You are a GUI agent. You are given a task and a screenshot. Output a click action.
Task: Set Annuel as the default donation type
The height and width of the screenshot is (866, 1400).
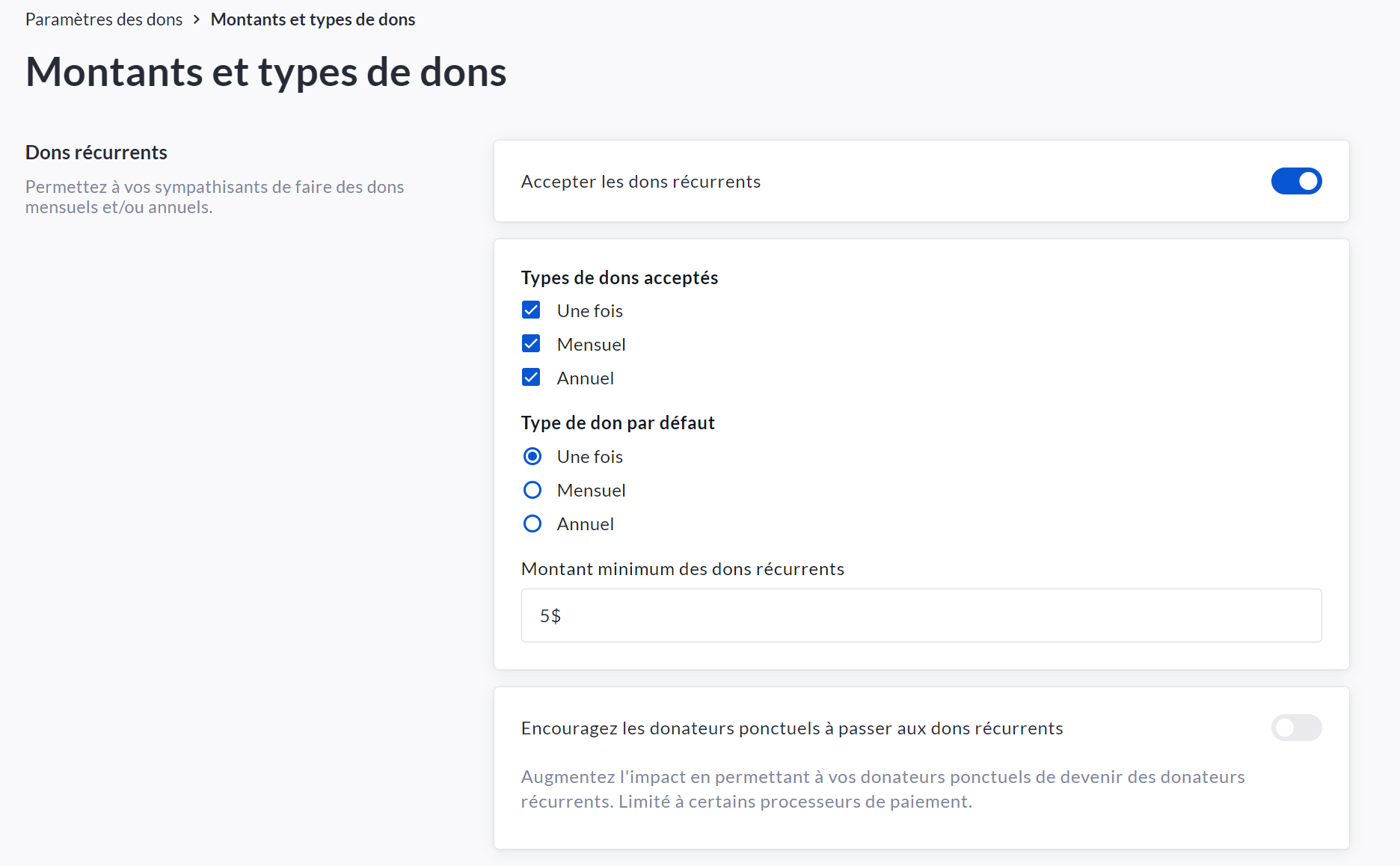pyautogui.click(x=532, y=523)
